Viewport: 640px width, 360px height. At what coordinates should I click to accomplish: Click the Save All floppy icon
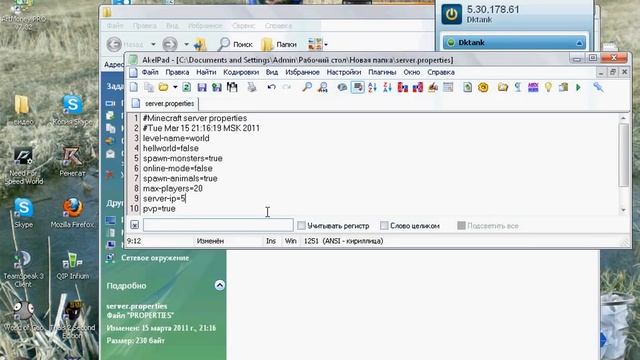pos(217,87)
